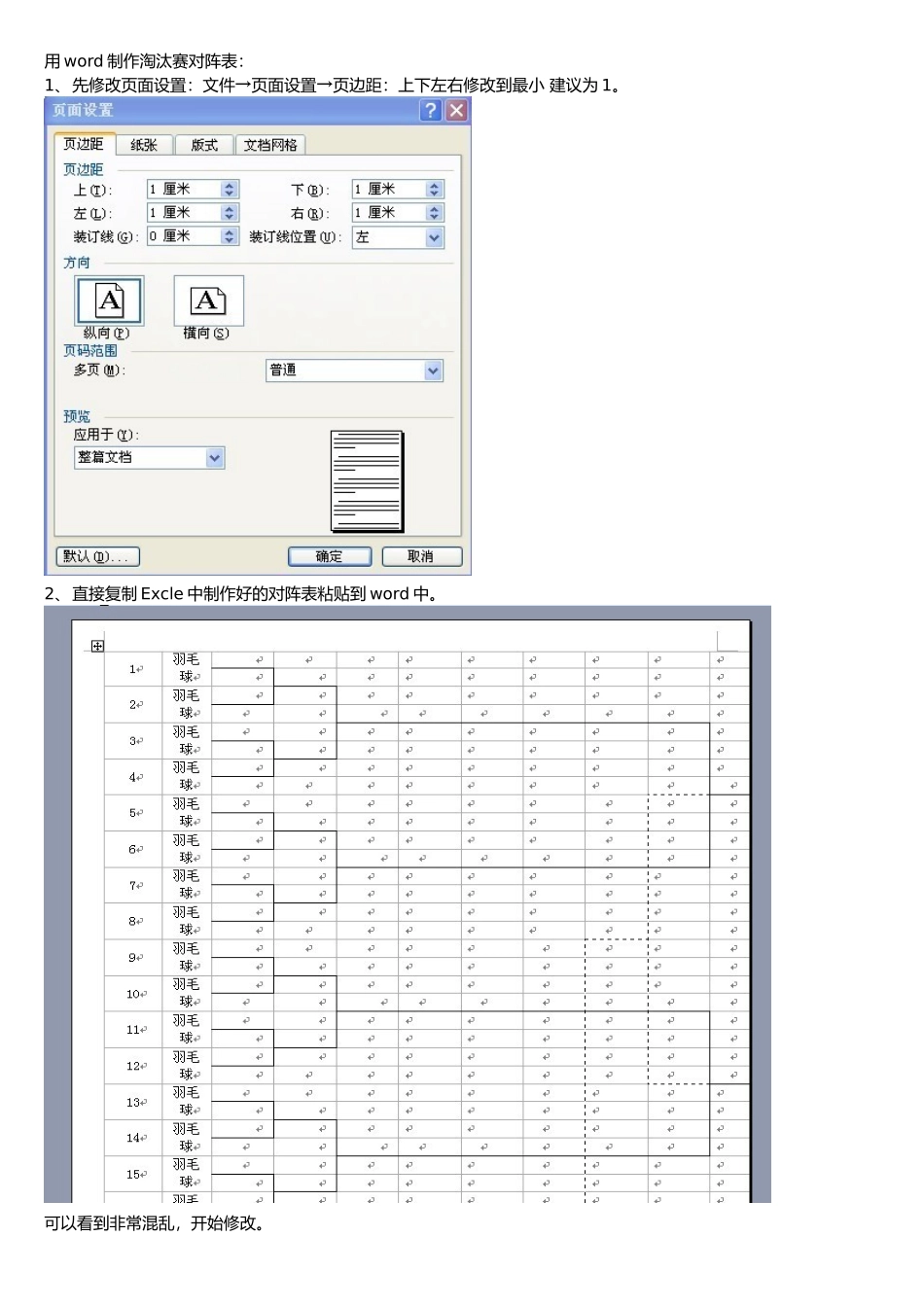The image size is (924, 1307).
Task: Switch to the 版式 tab
Action: tap(204, 145)
